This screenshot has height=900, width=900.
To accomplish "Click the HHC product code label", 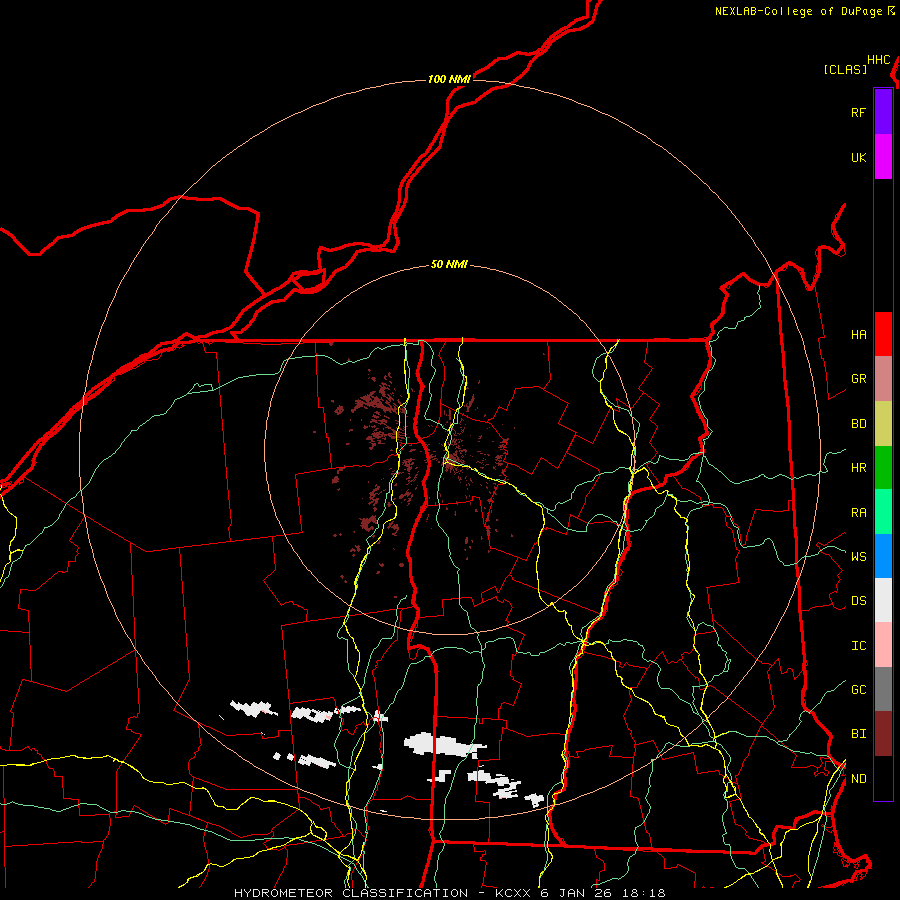I will click(x=879, y=60).
